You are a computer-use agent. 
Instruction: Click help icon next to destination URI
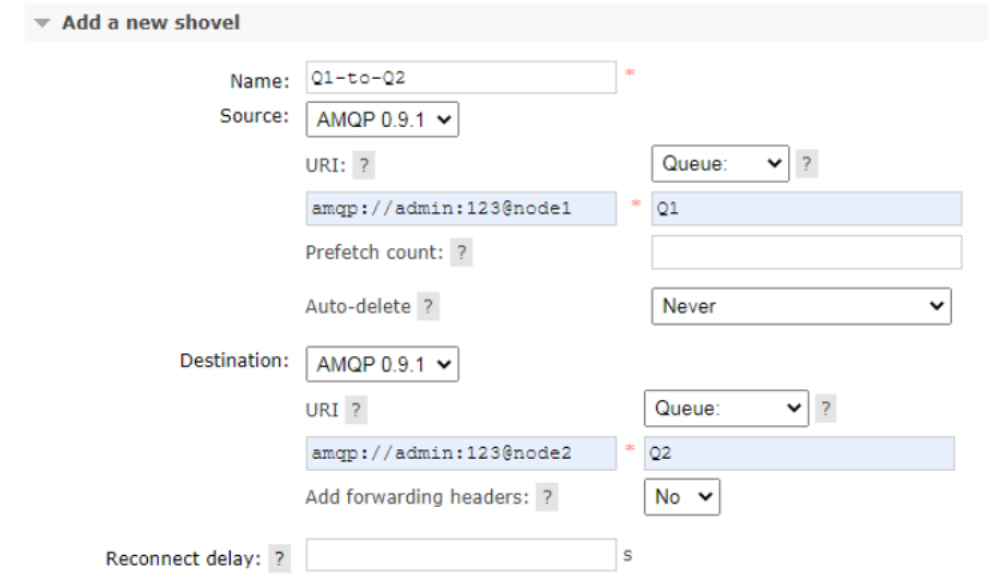(x=356, y=410)
